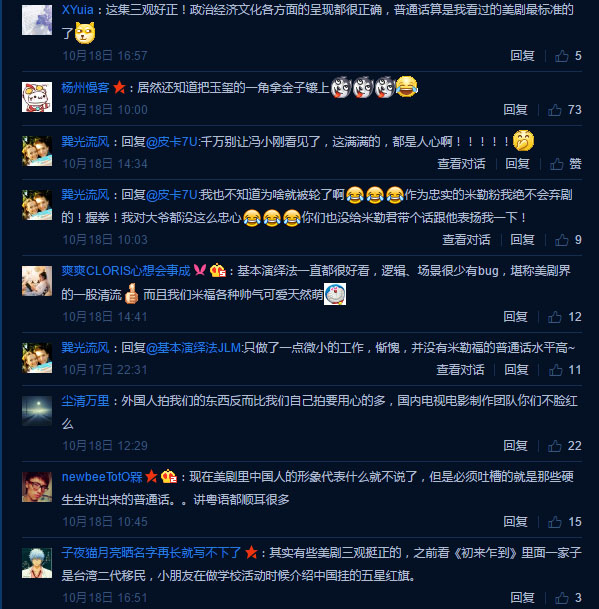Like 爽爽CLORIS心想会事成's comment with 12 likes

[555, 317]
